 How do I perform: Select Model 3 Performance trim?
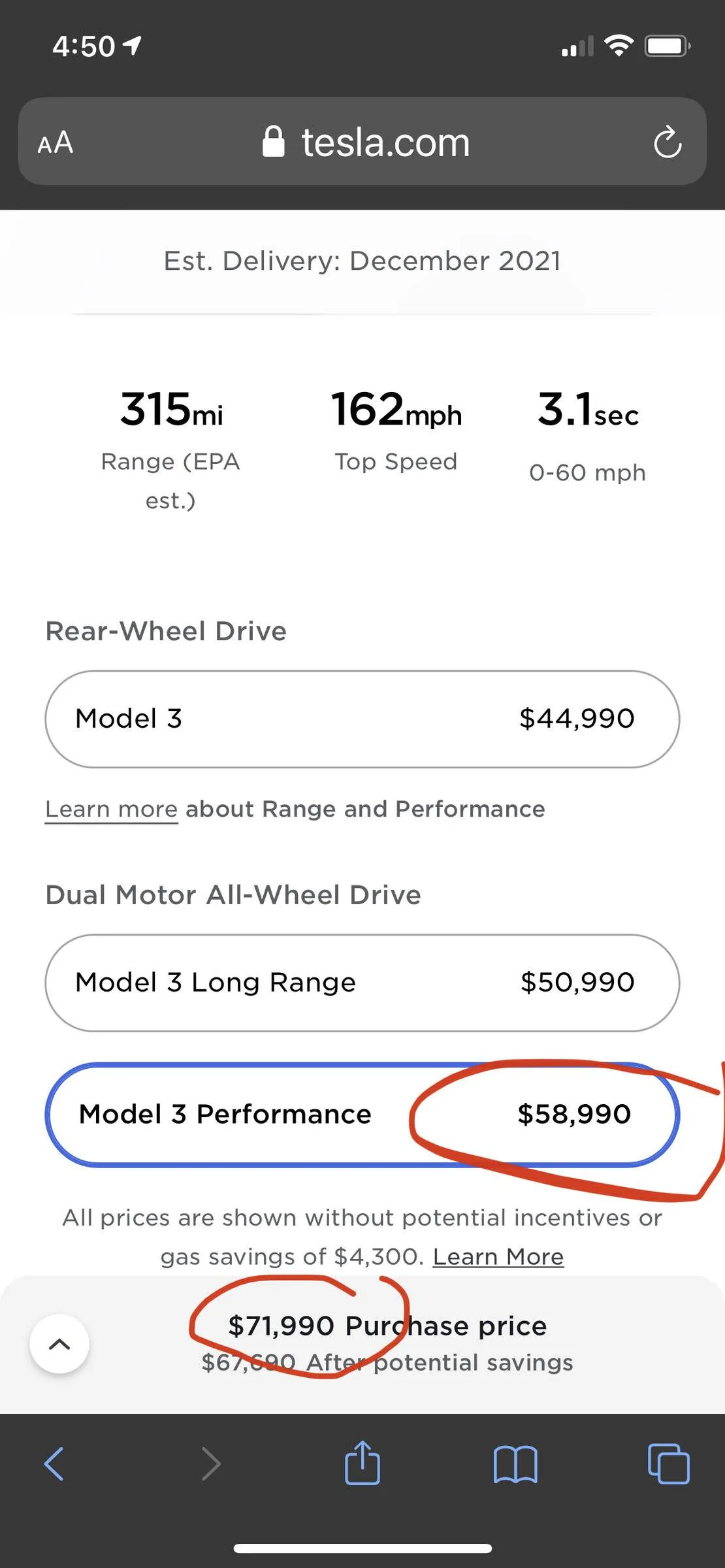[x=362, y=1114]
